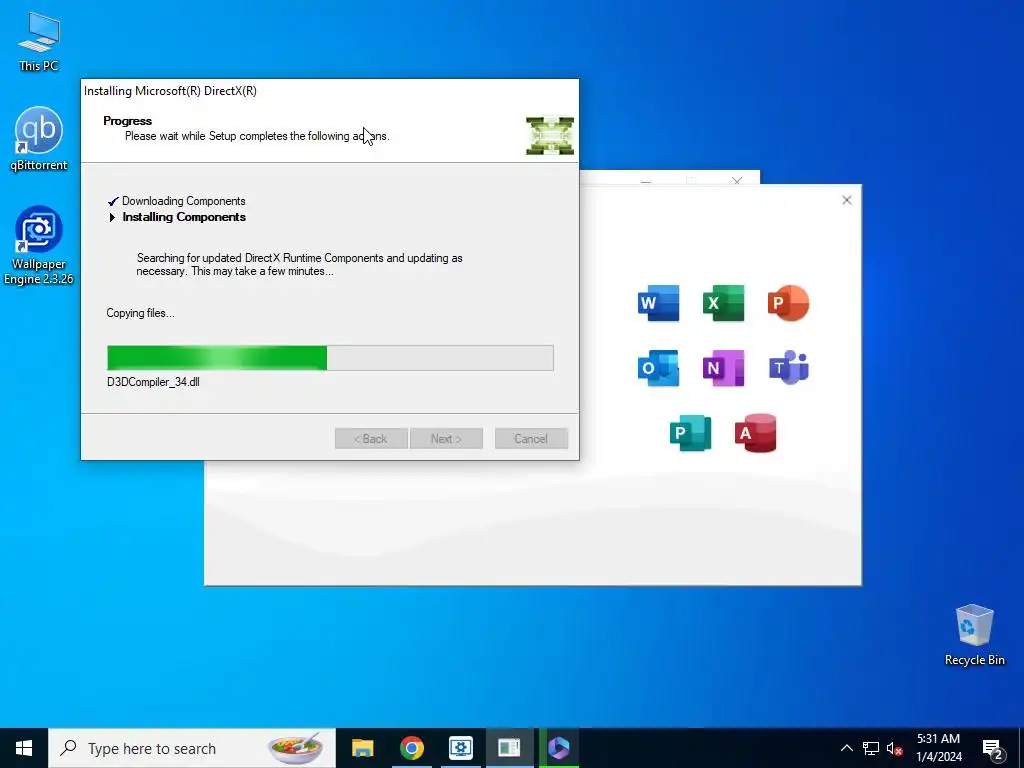Click the OneNote icon in Office window
The image size is (1024, 768).
coord(724,368)
